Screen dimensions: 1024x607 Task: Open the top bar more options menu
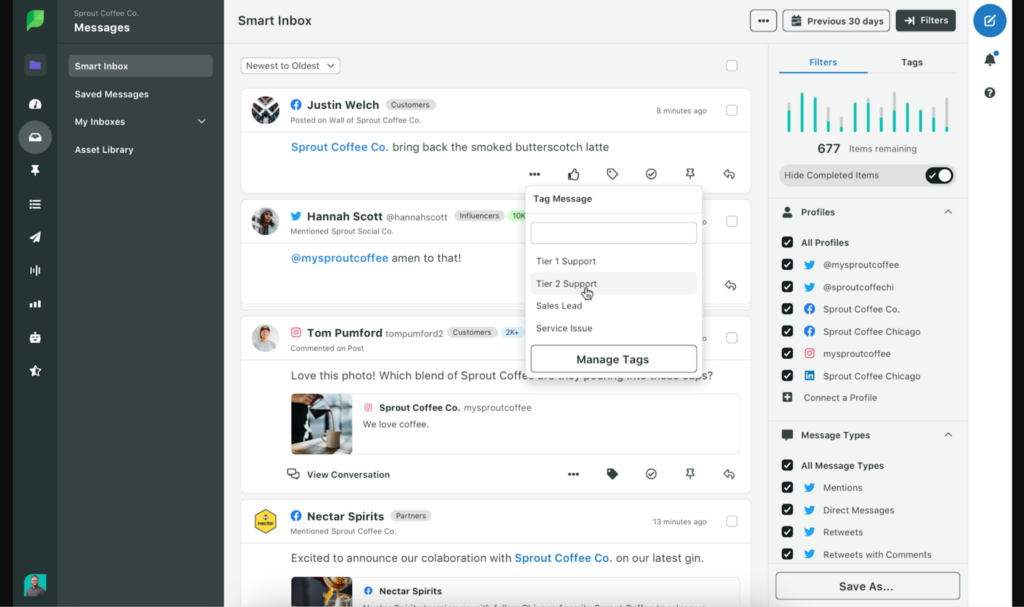(763, 21)
